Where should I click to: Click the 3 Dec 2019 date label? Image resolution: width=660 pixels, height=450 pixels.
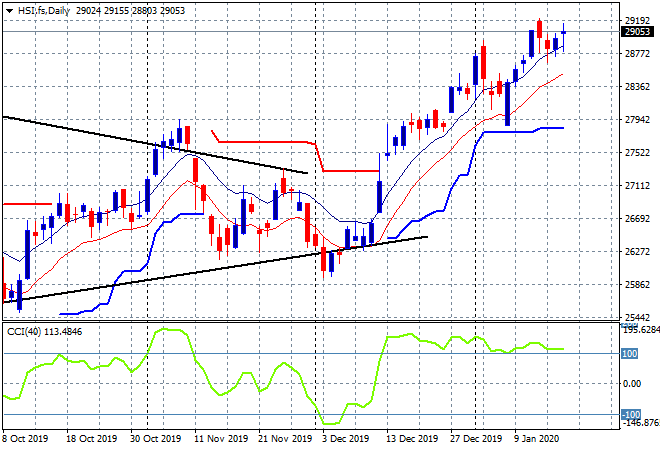[346, 439]
